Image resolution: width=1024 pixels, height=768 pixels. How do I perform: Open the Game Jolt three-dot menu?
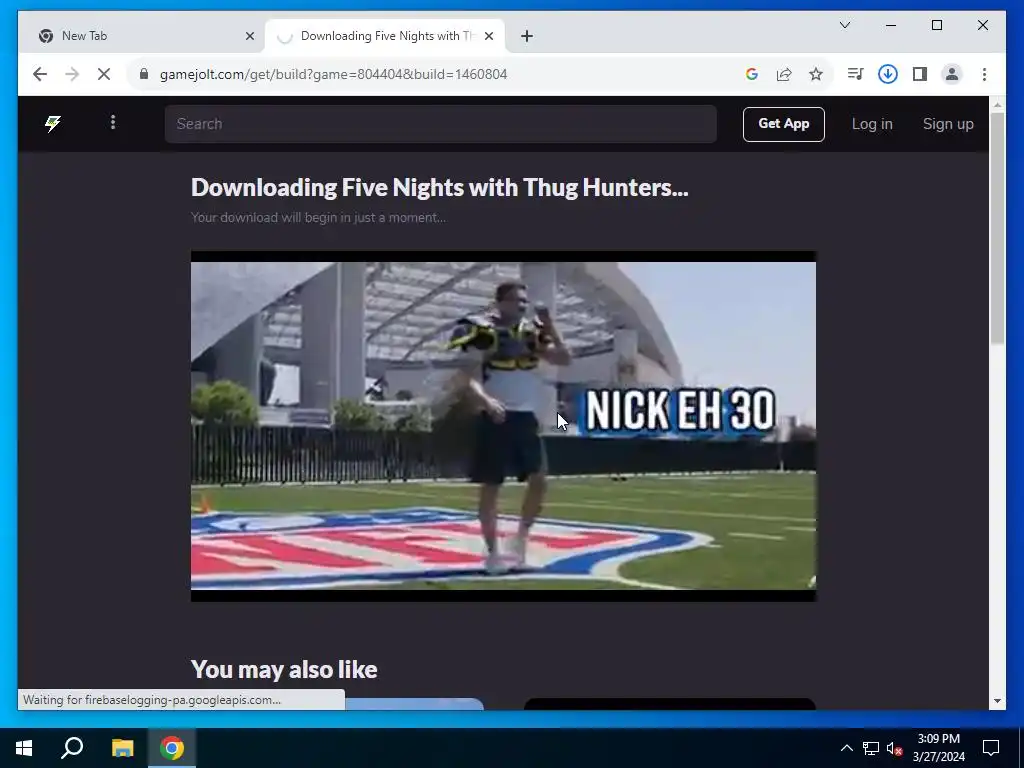coord(113,123)
